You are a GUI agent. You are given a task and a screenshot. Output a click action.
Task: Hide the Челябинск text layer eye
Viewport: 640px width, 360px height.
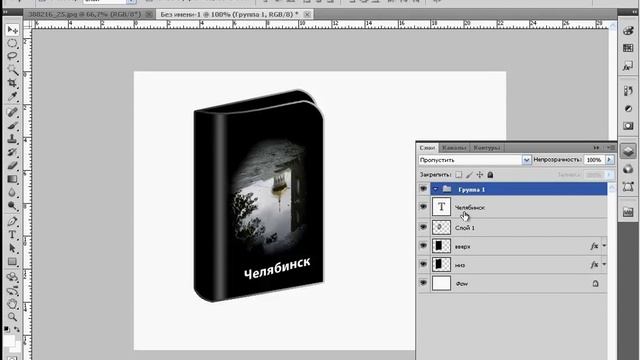(423, 207)
